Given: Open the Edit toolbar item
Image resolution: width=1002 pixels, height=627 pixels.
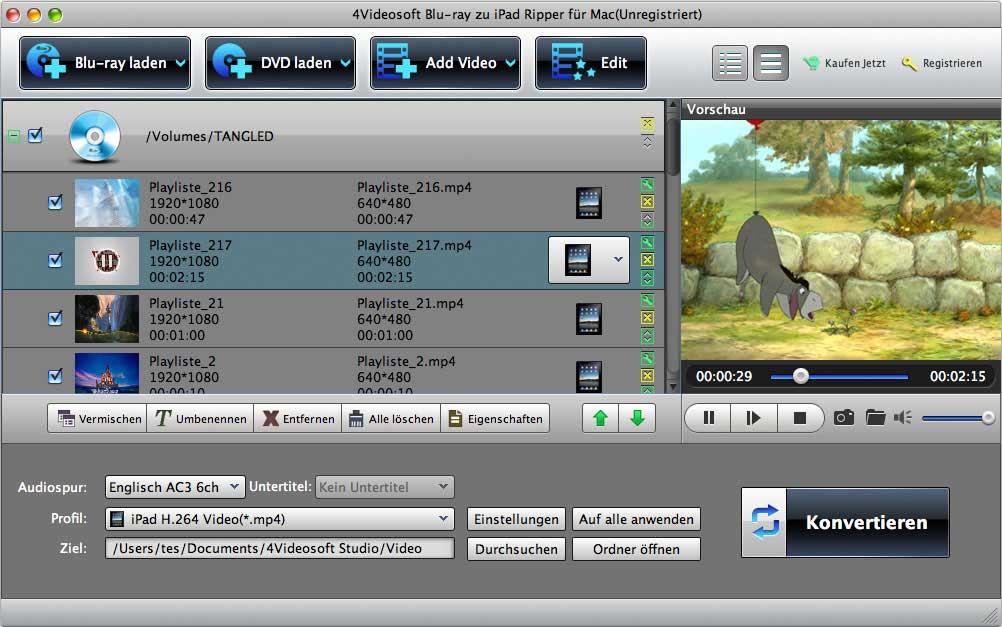Looking at the screenshot, I should 590,63.
